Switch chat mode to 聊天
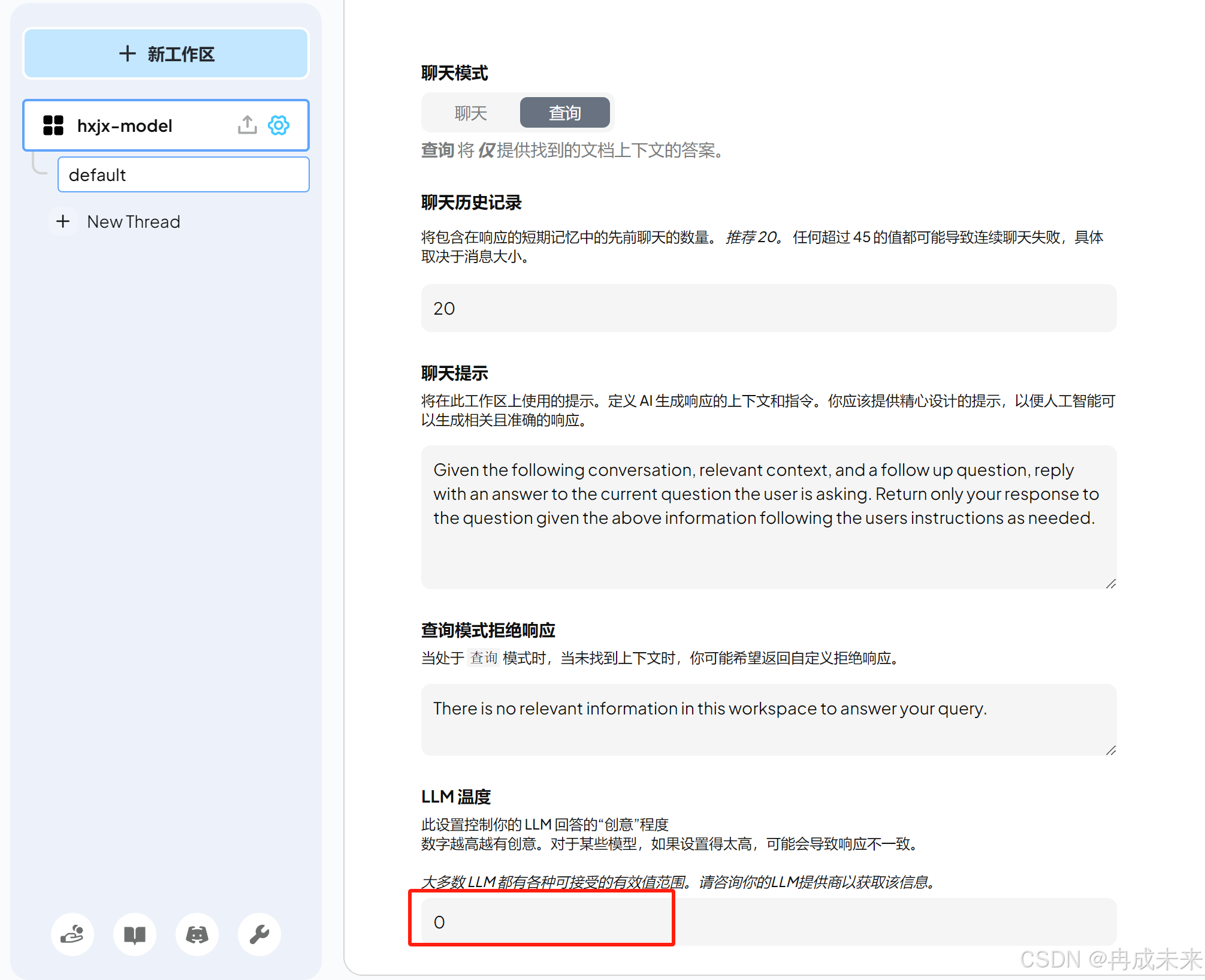 click(470, 113)
